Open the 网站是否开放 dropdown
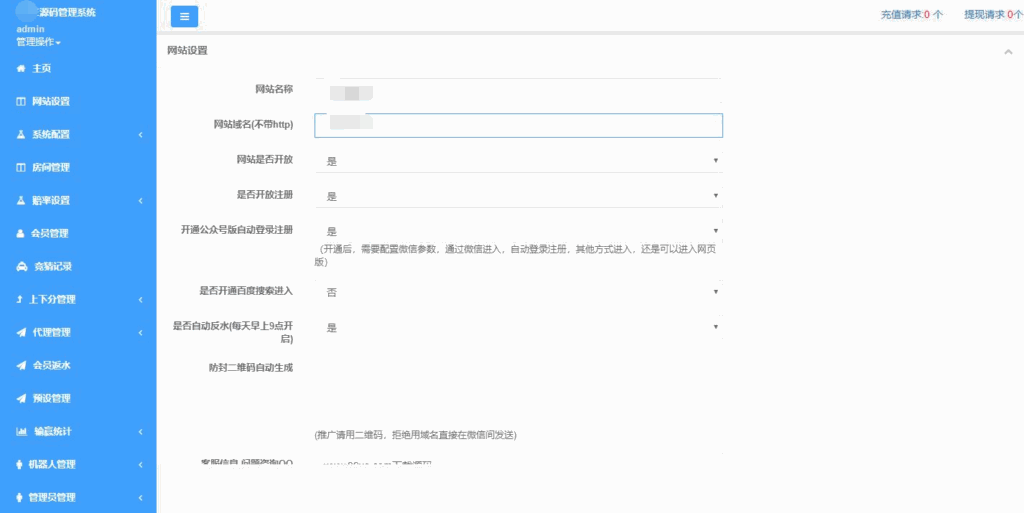Image resolution: width=1024 pixels, height=513 pixels. click(519, 161)
